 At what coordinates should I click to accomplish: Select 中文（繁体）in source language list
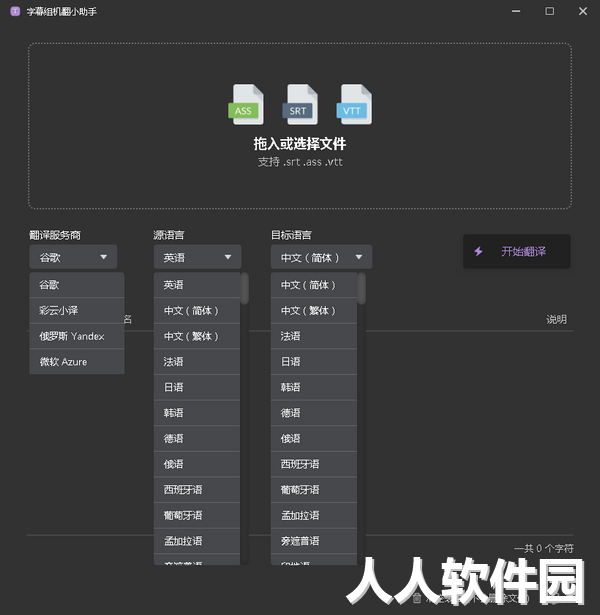click(197, 336)
